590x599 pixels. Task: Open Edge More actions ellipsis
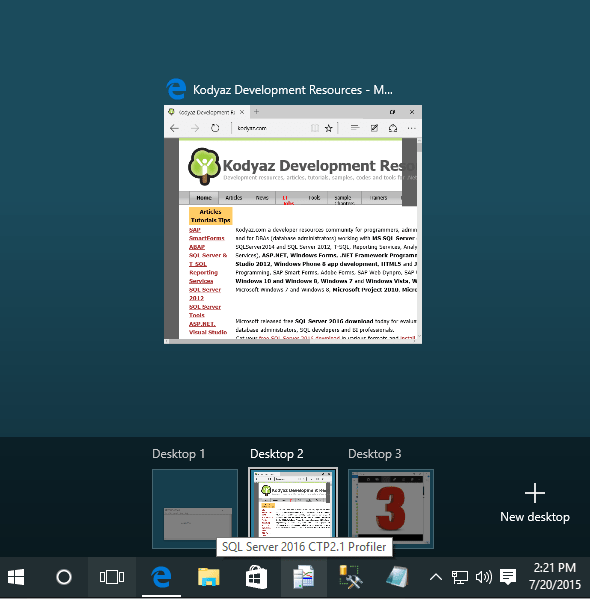point(412,128)
